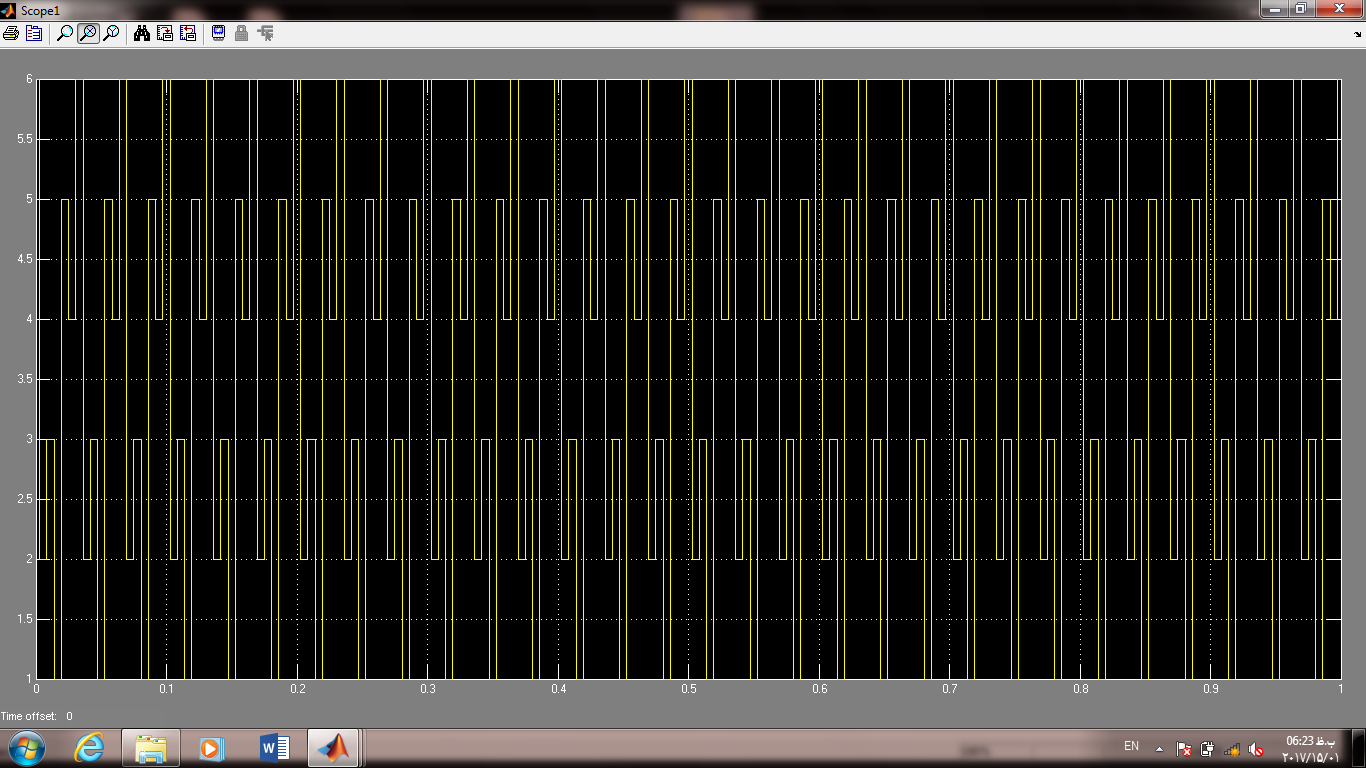Toggle floating scope mode
Viewport: 1366px width, 768px height.
(x=218, y=33)
